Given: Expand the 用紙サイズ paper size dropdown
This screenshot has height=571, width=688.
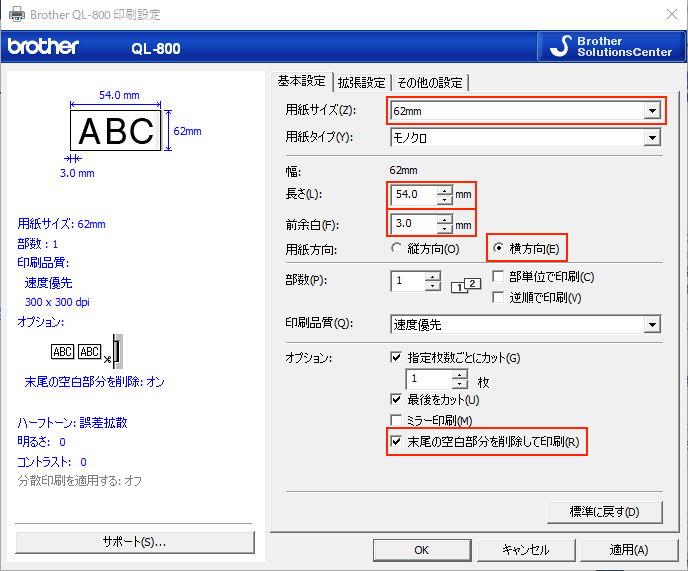Looking at the screenshot, I should (652, 110).
